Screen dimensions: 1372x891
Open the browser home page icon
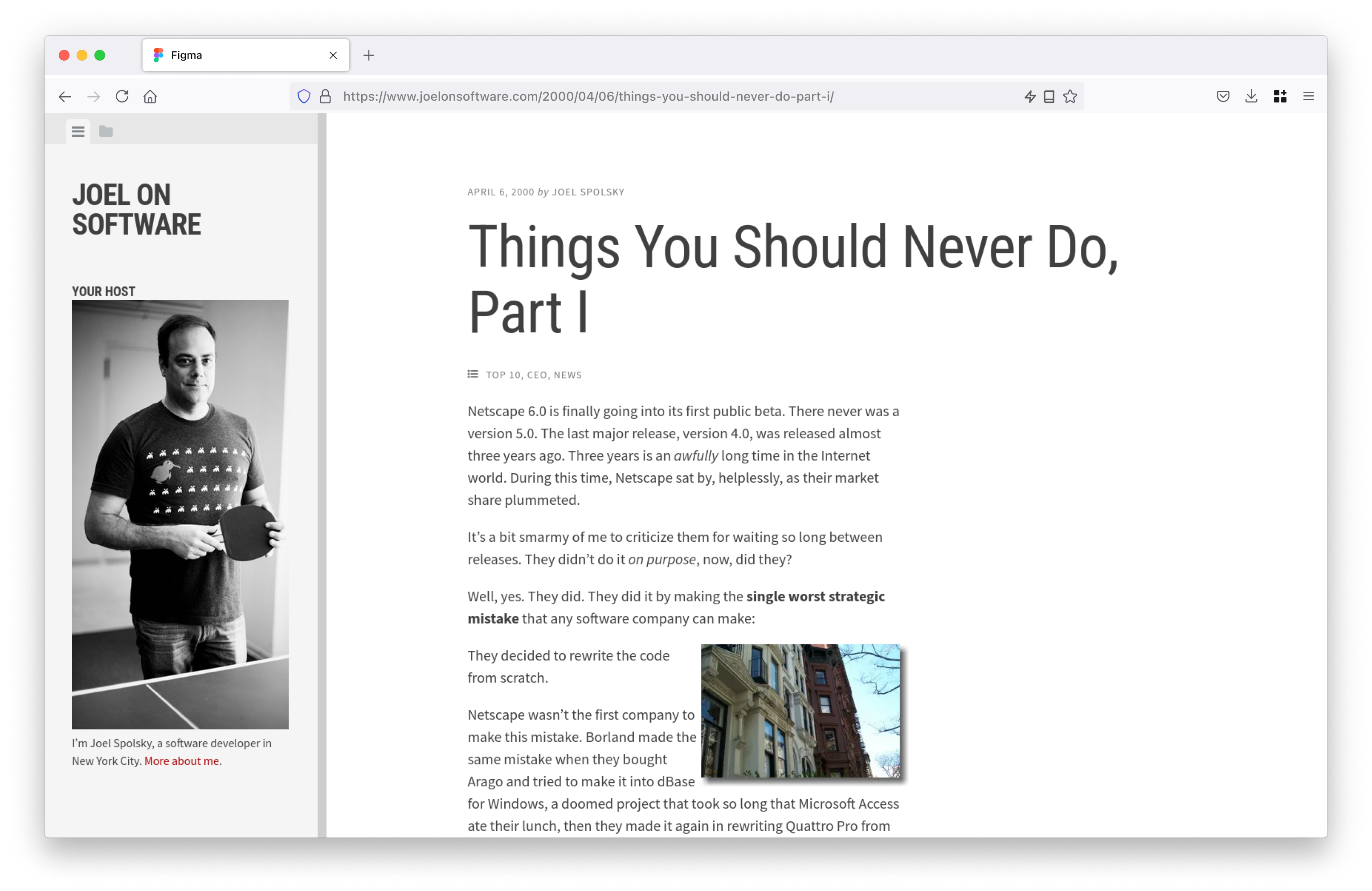[151, 96]
